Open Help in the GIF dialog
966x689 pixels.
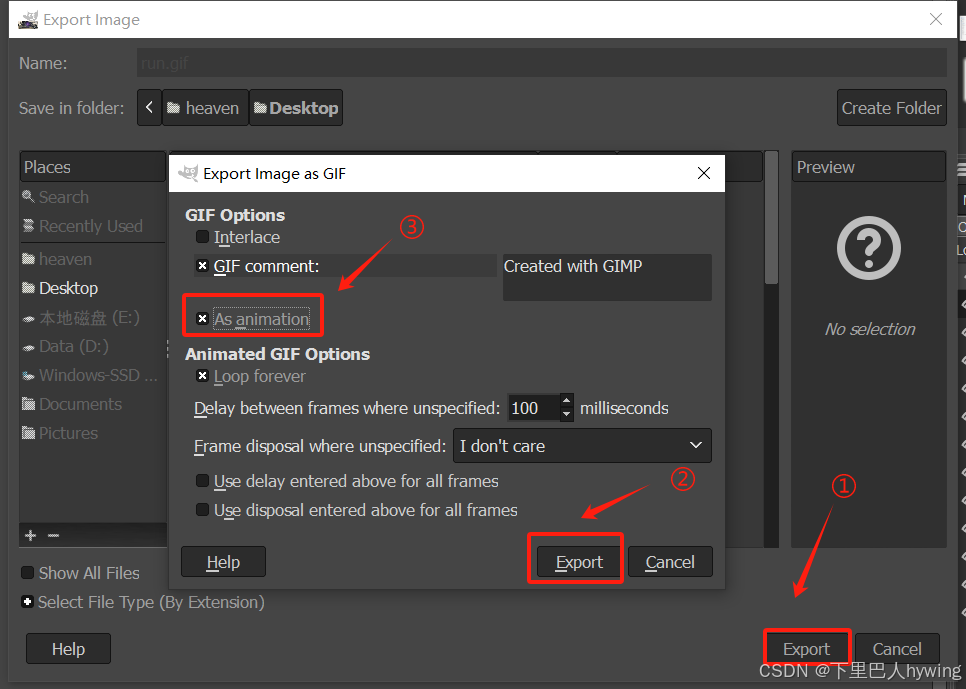pyautogui.click(x=223, y=561)
